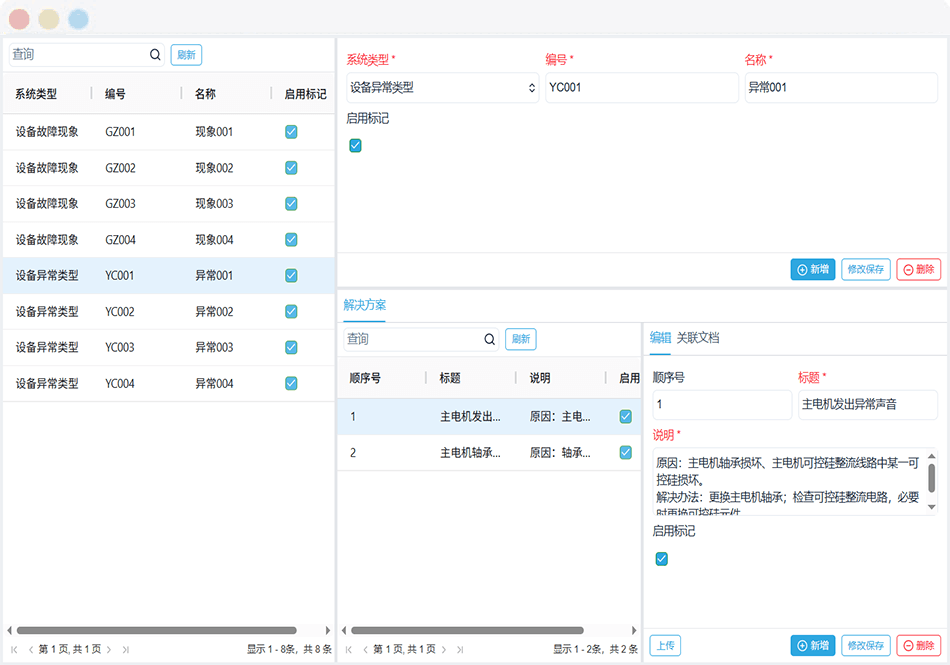The image size is (950, 665).
Task: Sort by 编号 column header
Action: tap(115, 94)
